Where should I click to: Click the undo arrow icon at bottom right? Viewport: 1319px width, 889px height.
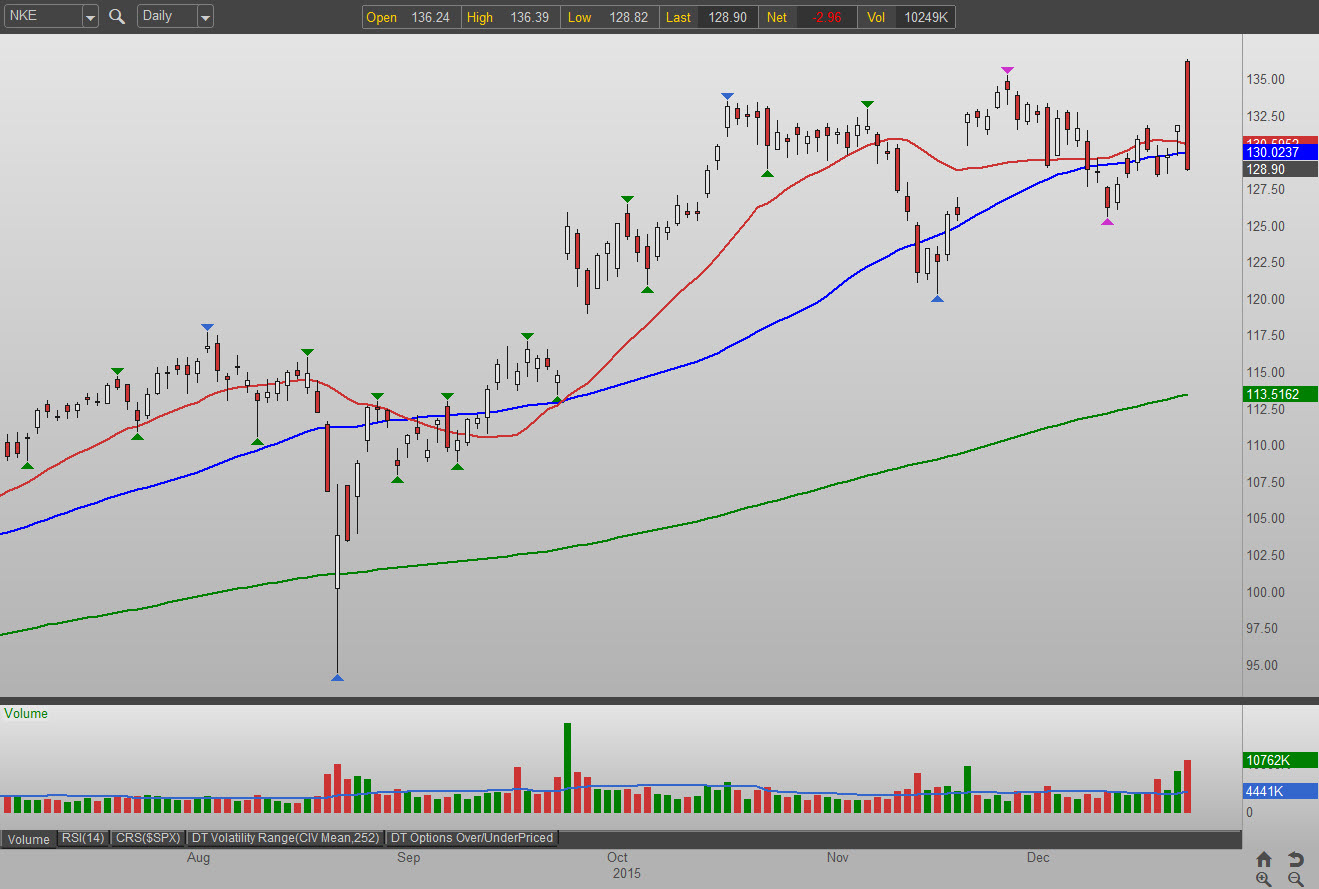coord(1295,859)
